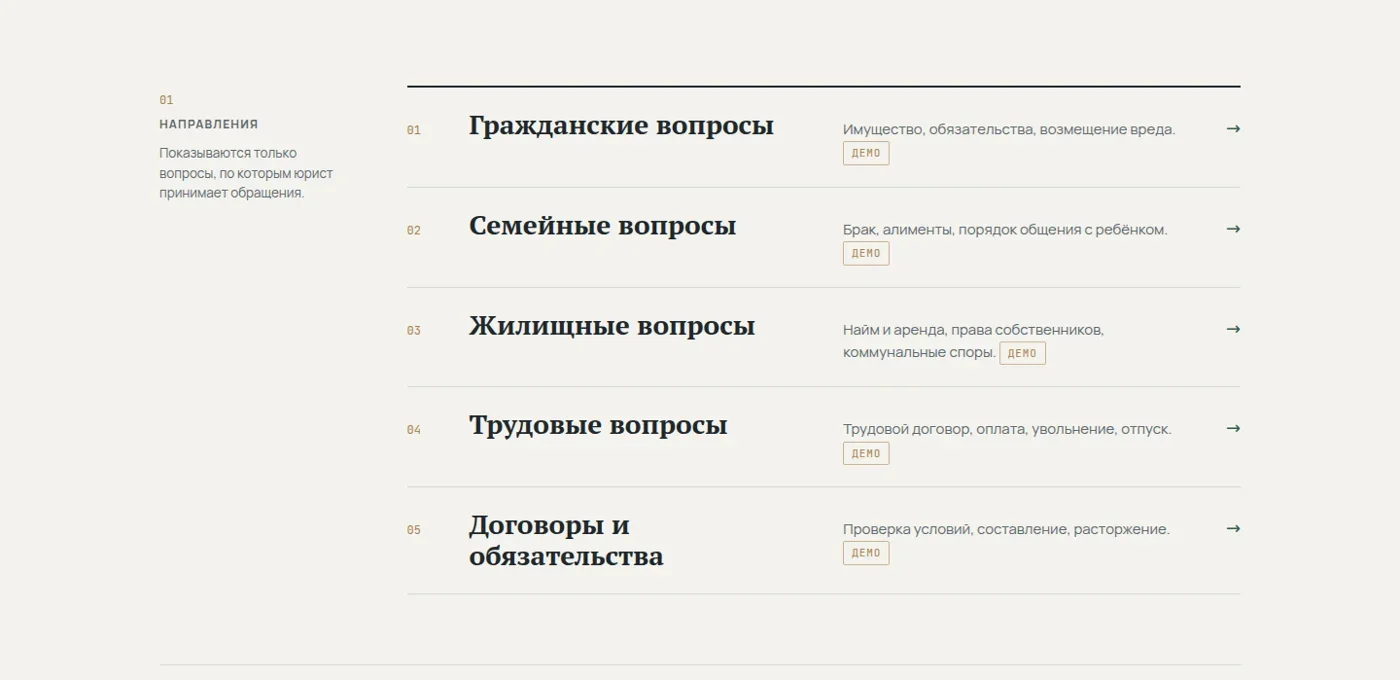Click the ДЕМО badge after коммунальные споры

1022,353
